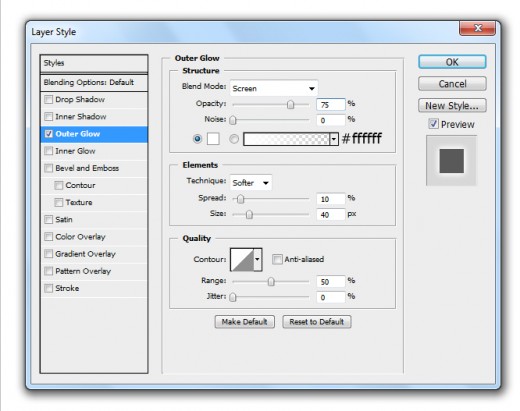Click the Jitter value field
Image resolution: width=520 pixels, height=411 pixels.
pos(331,297)
